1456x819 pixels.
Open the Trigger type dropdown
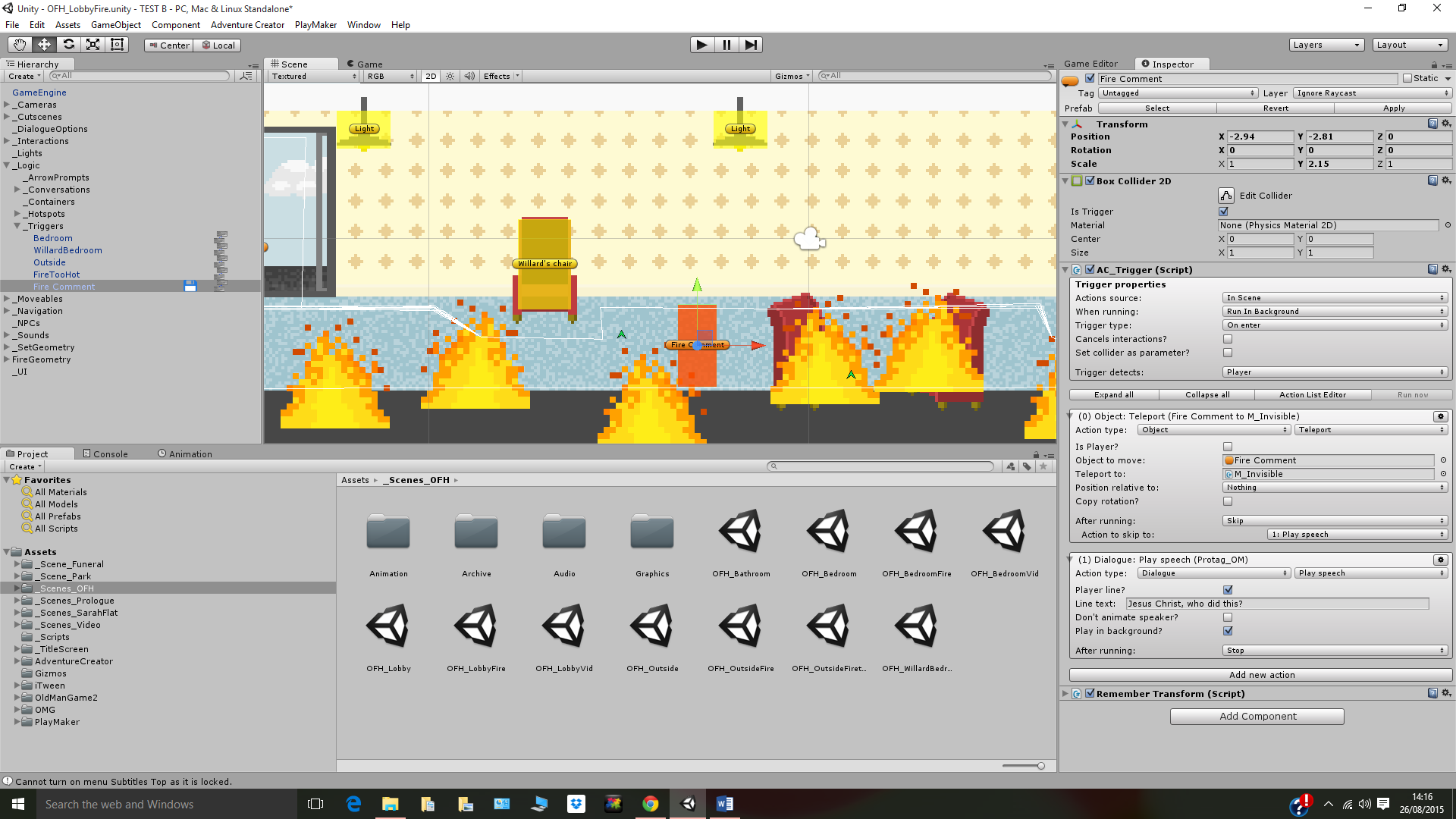(x=1335, y=325)
